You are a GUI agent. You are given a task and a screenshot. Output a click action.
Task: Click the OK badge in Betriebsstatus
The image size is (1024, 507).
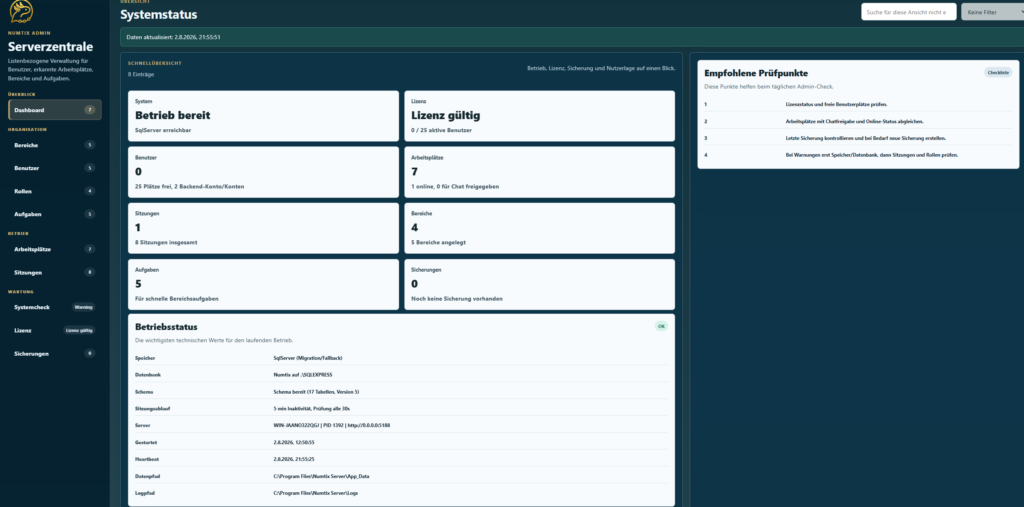click(x=661, y=326)
